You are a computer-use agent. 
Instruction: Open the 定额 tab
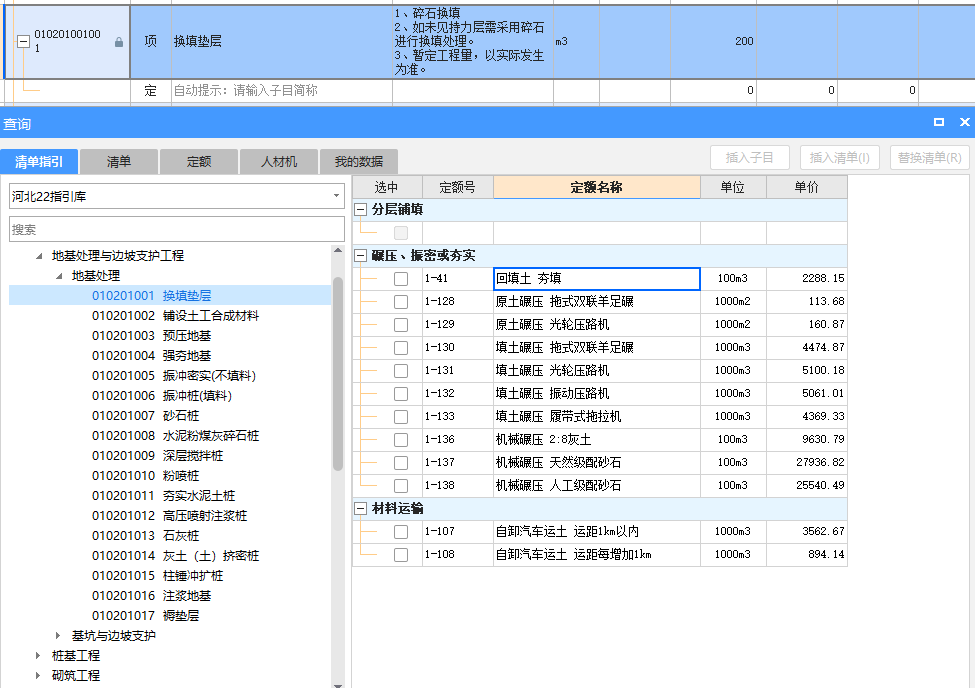click(x=199, y=162)
